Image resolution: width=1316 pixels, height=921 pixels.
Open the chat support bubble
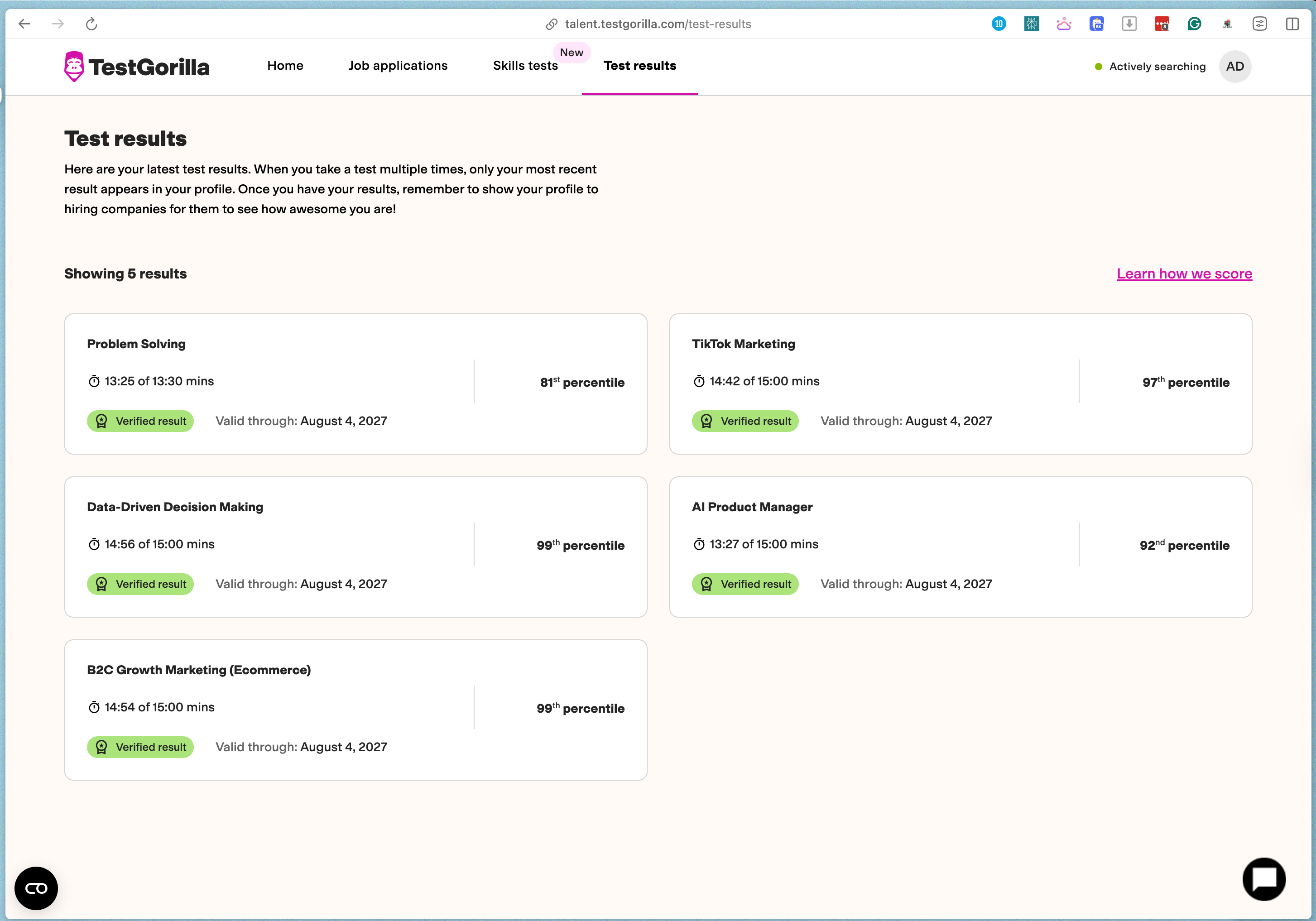(1263, 878)
